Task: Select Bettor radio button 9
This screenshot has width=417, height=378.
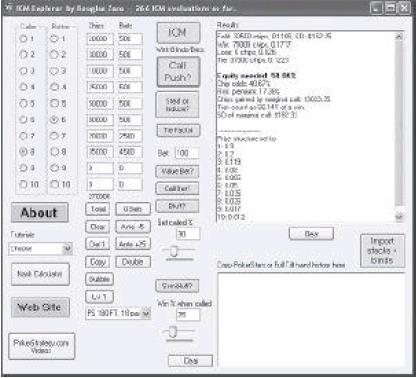Action: [54, 168]
